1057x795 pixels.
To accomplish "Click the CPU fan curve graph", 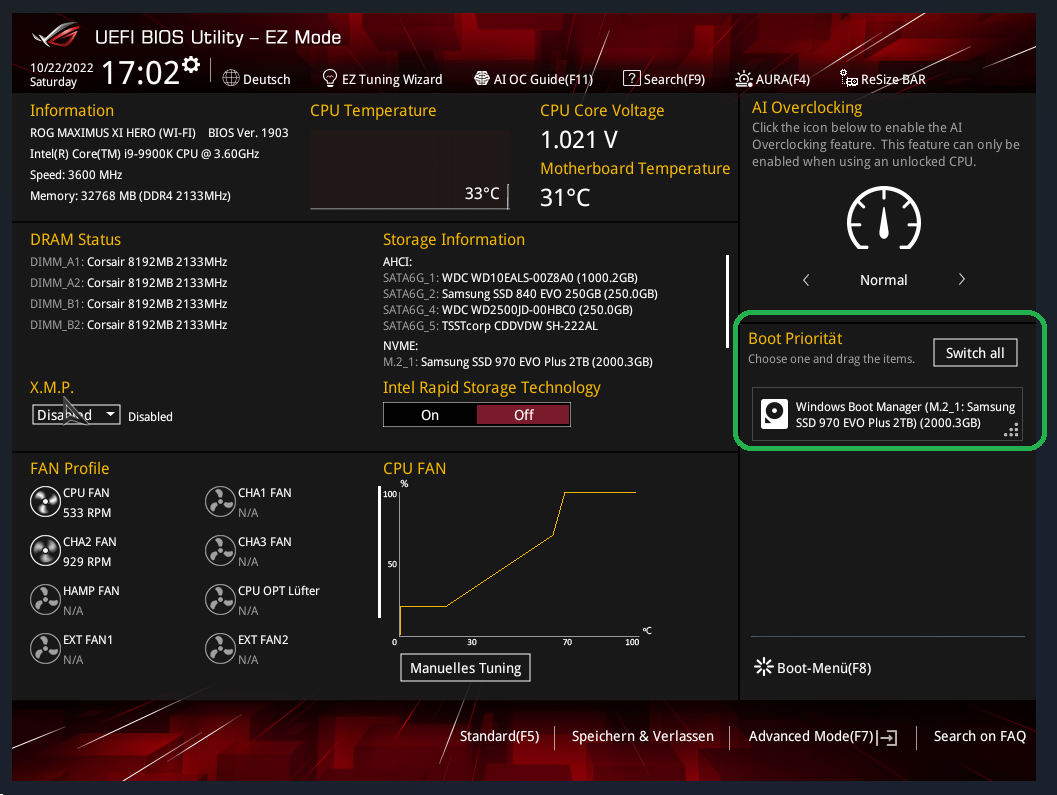I will click(x=518, y=563).
